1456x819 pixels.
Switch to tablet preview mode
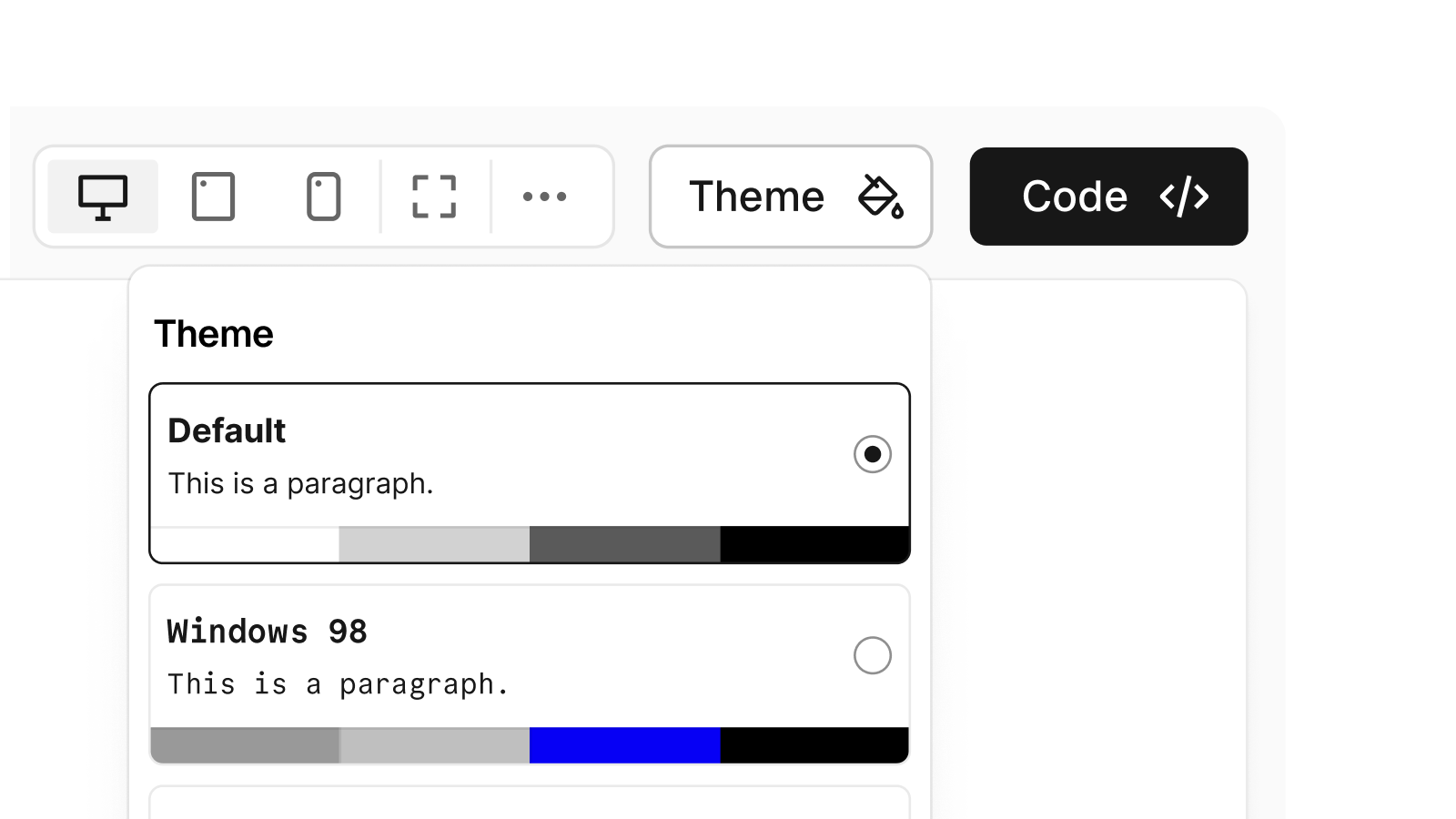click(213, 196)
